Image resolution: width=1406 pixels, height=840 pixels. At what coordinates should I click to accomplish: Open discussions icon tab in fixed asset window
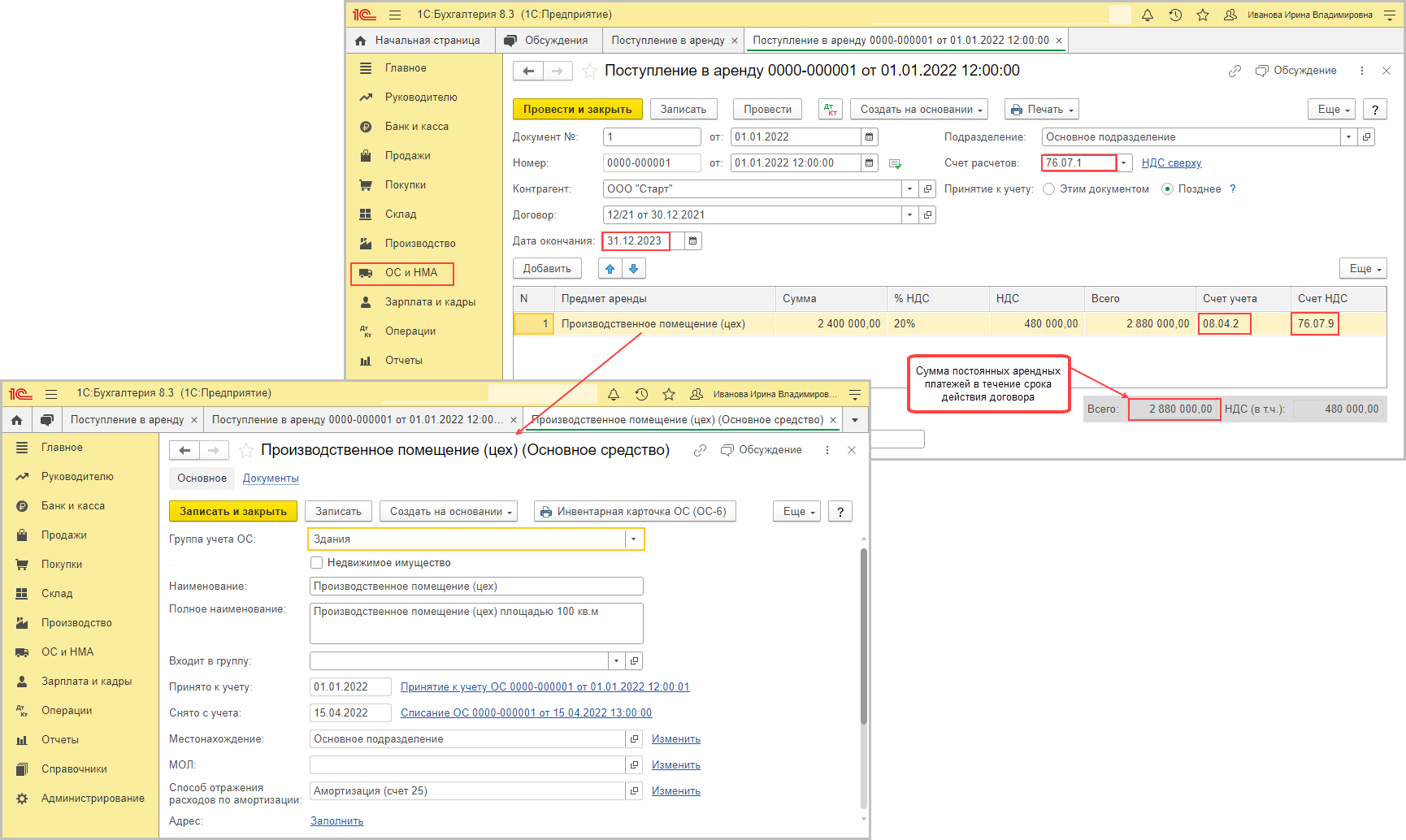pos(47,420)
